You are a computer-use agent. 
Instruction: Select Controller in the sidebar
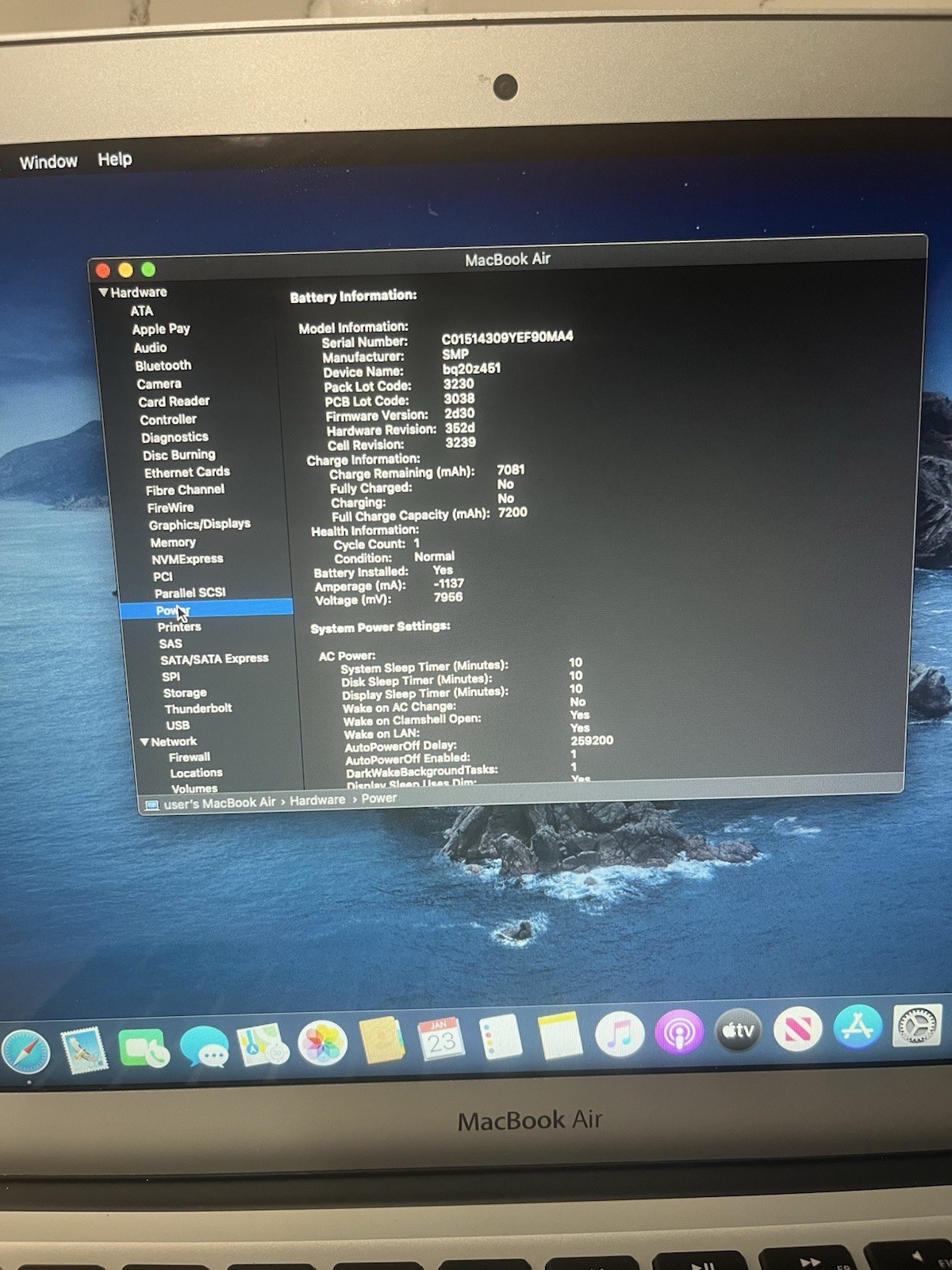(168, 419)
